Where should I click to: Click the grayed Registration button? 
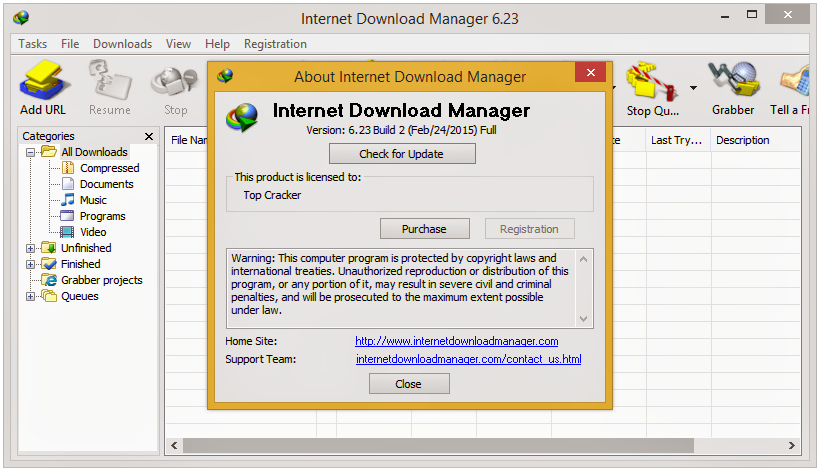coord(529,229)
